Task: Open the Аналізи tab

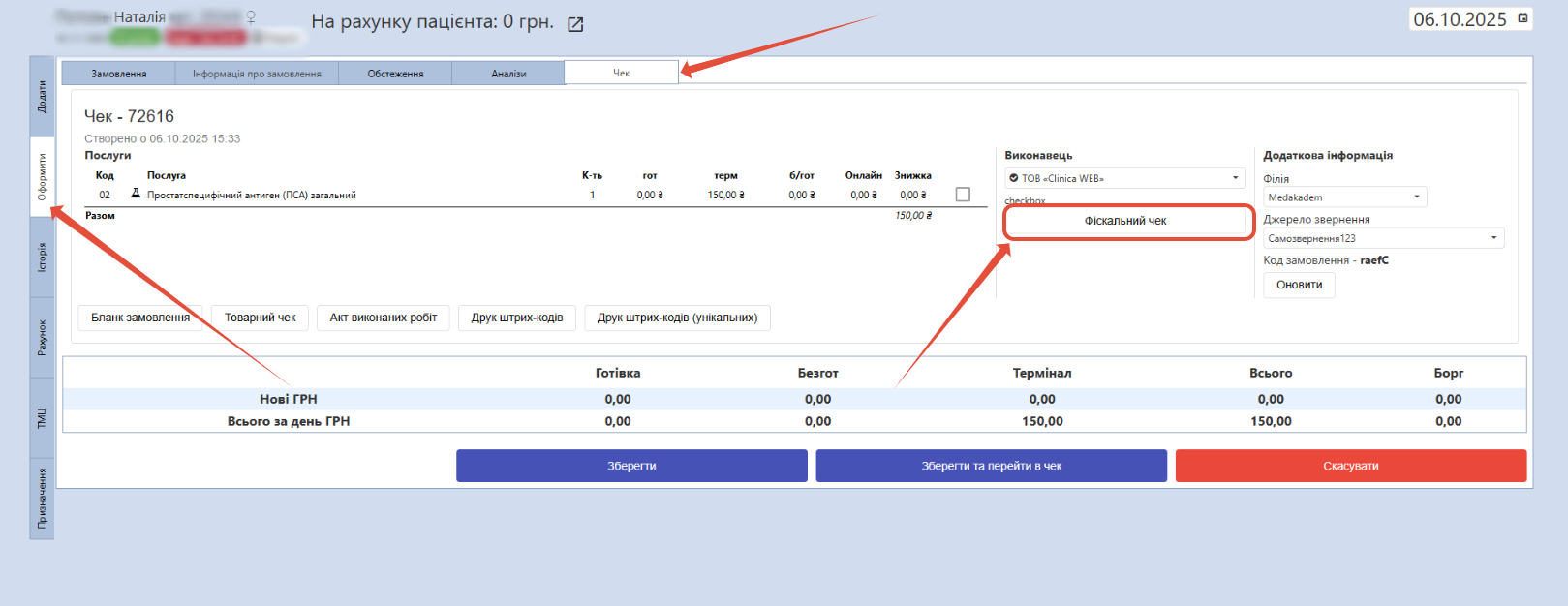Action: click(x=508, y=74)
